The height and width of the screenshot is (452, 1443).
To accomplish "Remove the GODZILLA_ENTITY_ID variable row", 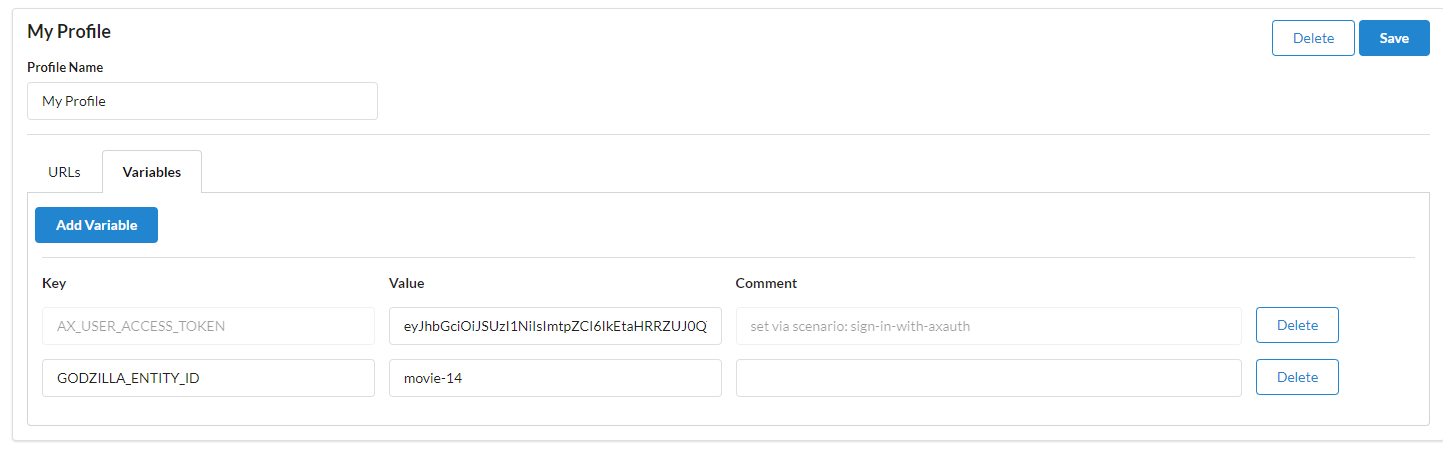I will [x=1297, y=377].
